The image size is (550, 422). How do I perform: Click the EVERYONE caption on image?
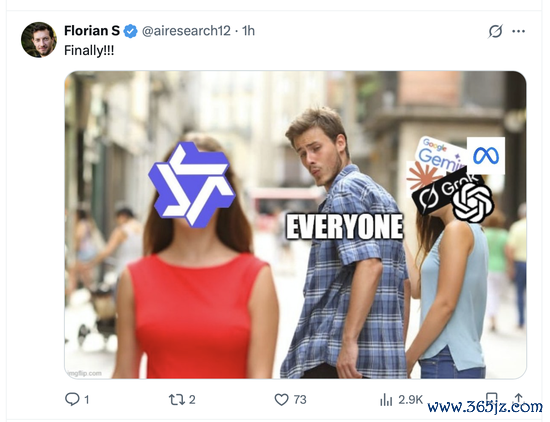click(344, 227)
